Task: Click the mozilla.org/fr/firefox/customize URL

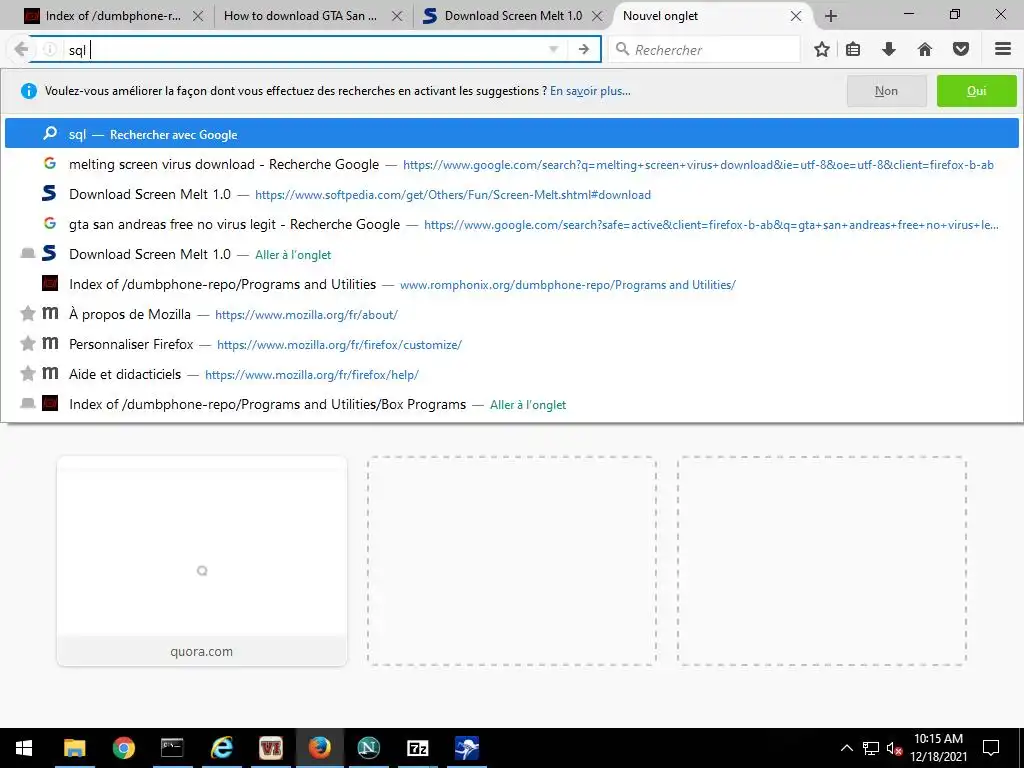Action: [339, 345]
